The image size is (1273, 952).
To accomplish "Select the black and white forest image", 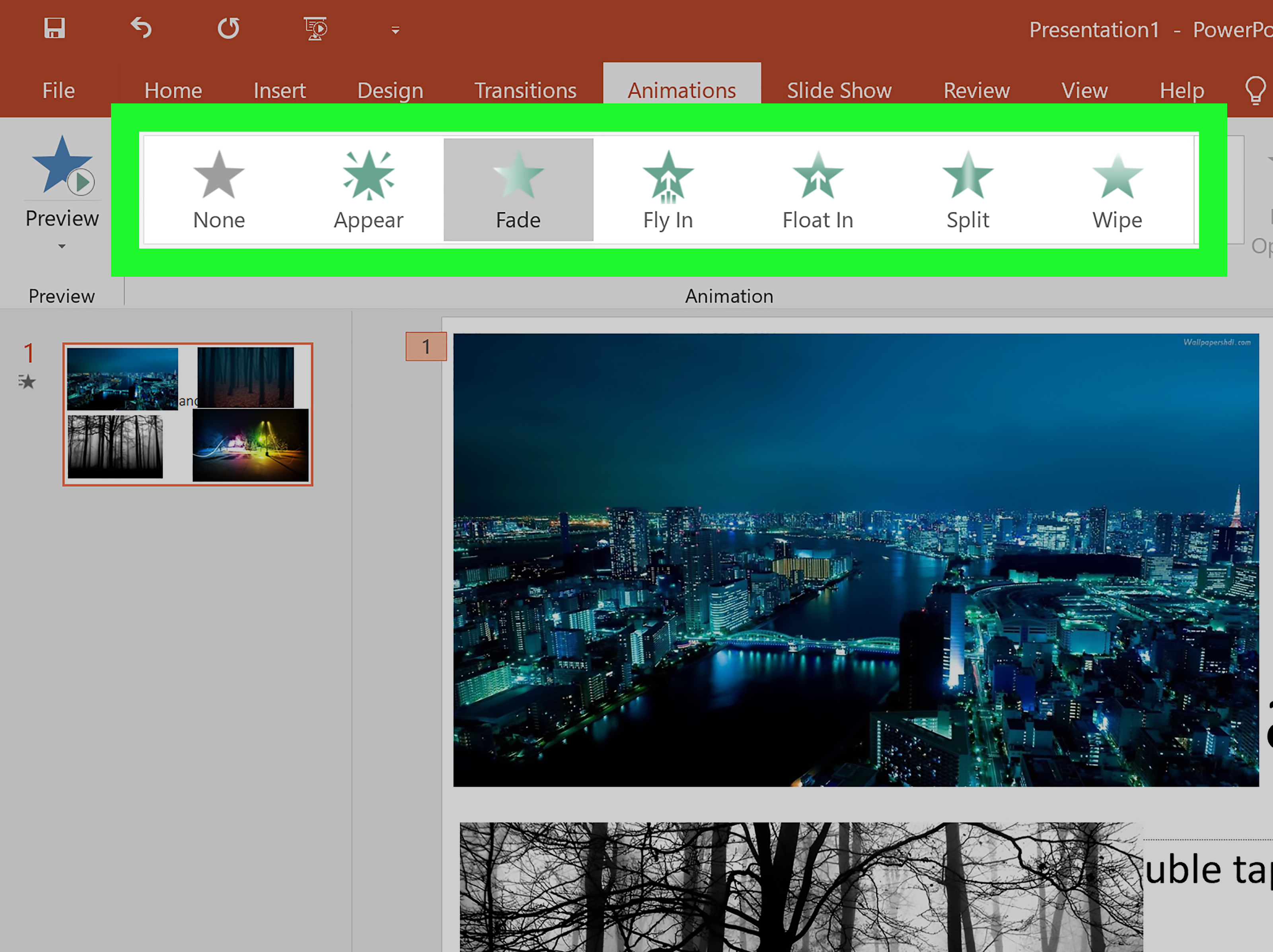I will [801, 887].
